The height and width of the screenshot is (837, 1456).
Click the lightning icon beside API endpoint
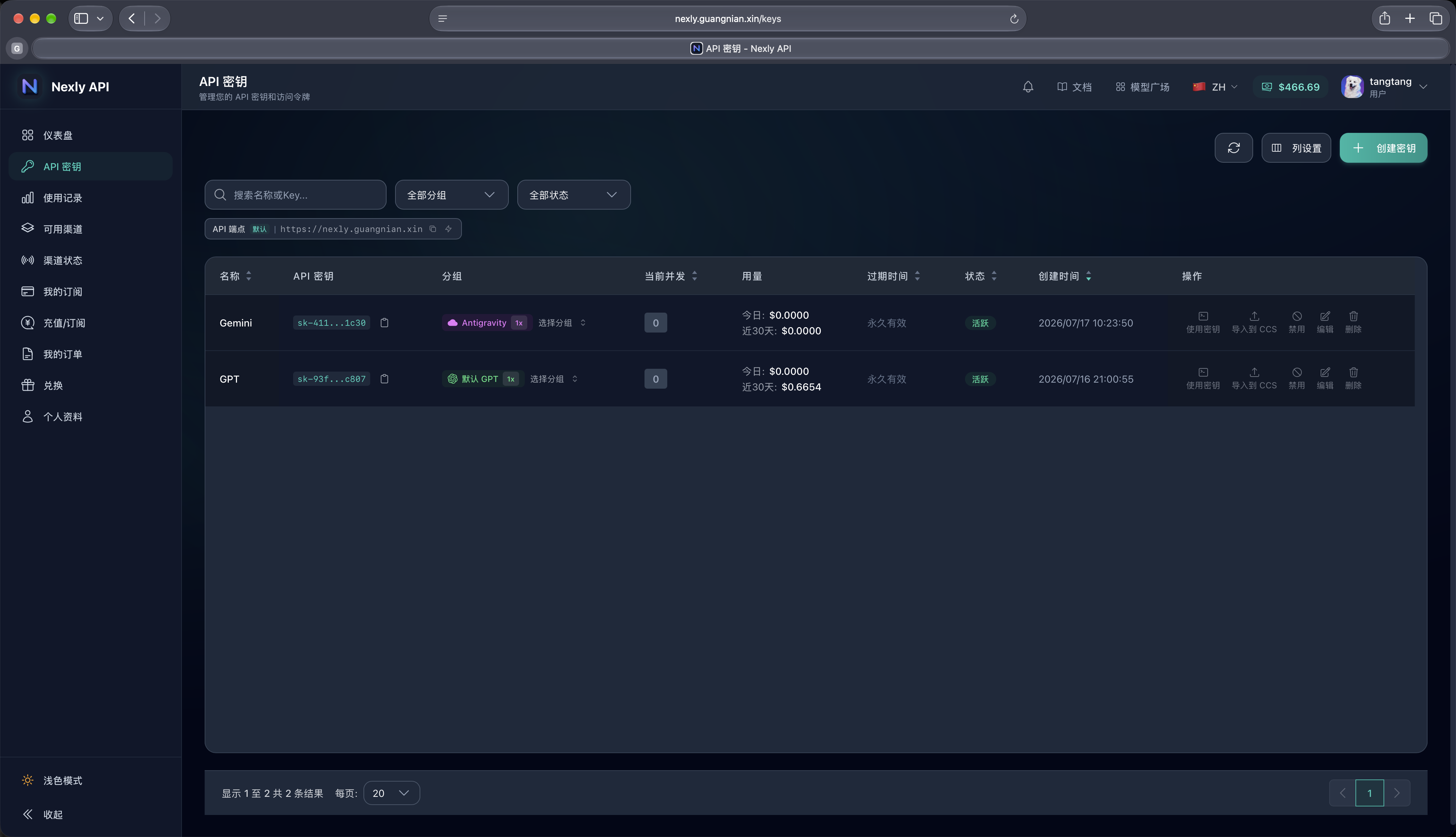[448, 229]
